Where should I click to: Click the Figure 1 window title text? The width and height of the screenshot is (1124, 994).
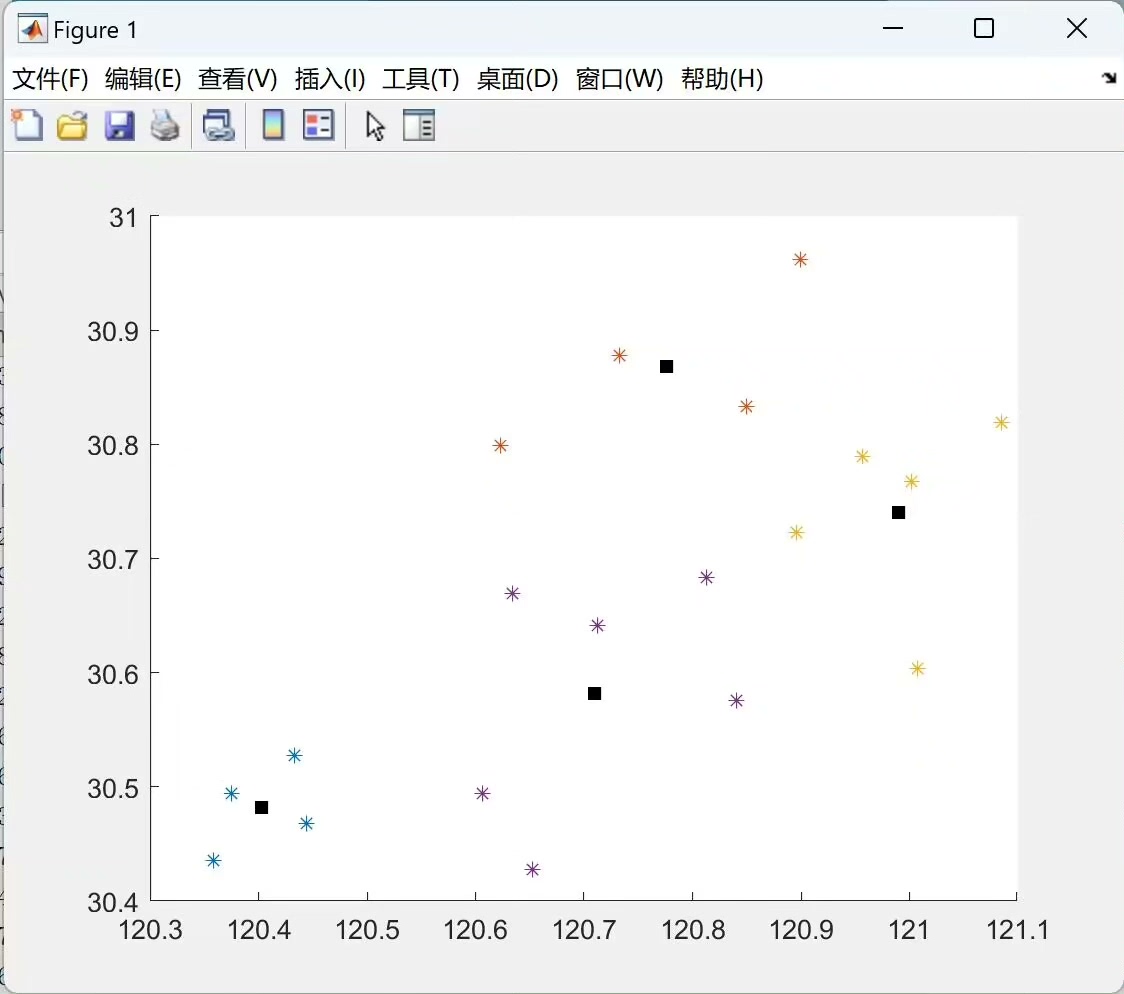(x=95, y=30)
